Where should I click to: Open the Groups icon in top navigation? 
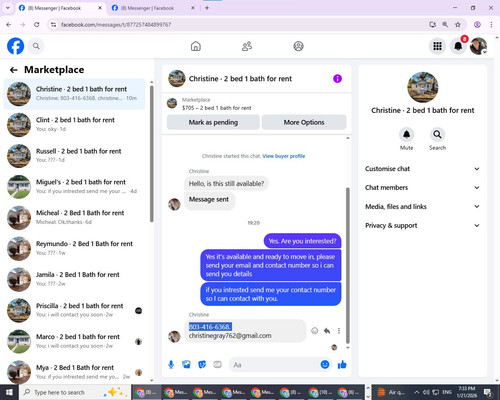pyautogui.click(x=298, y=46)
